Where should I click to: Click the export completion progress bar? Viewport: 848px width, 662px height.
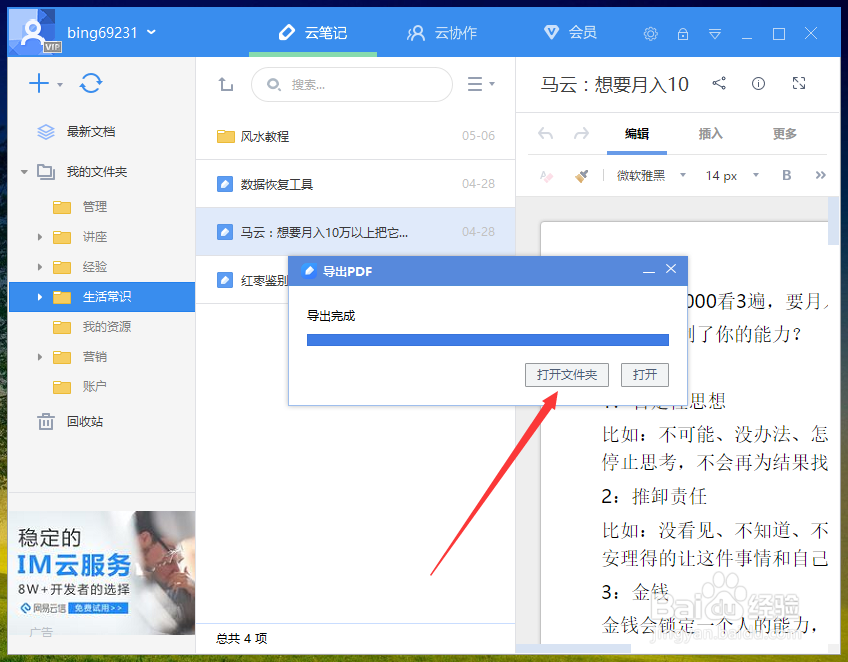(x=488, y=340)
